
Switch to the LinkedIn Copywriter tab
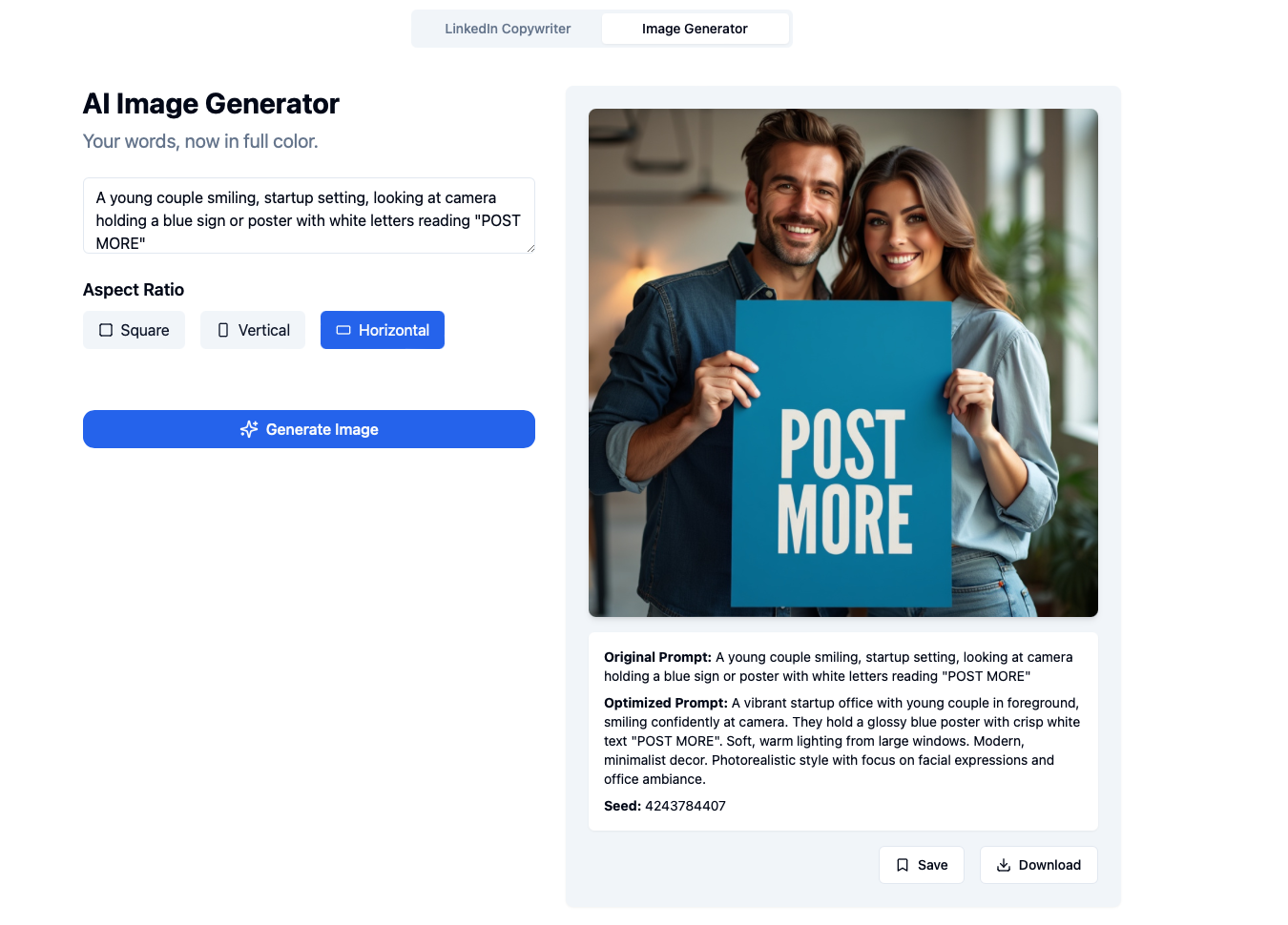click(x=508, y=29)
